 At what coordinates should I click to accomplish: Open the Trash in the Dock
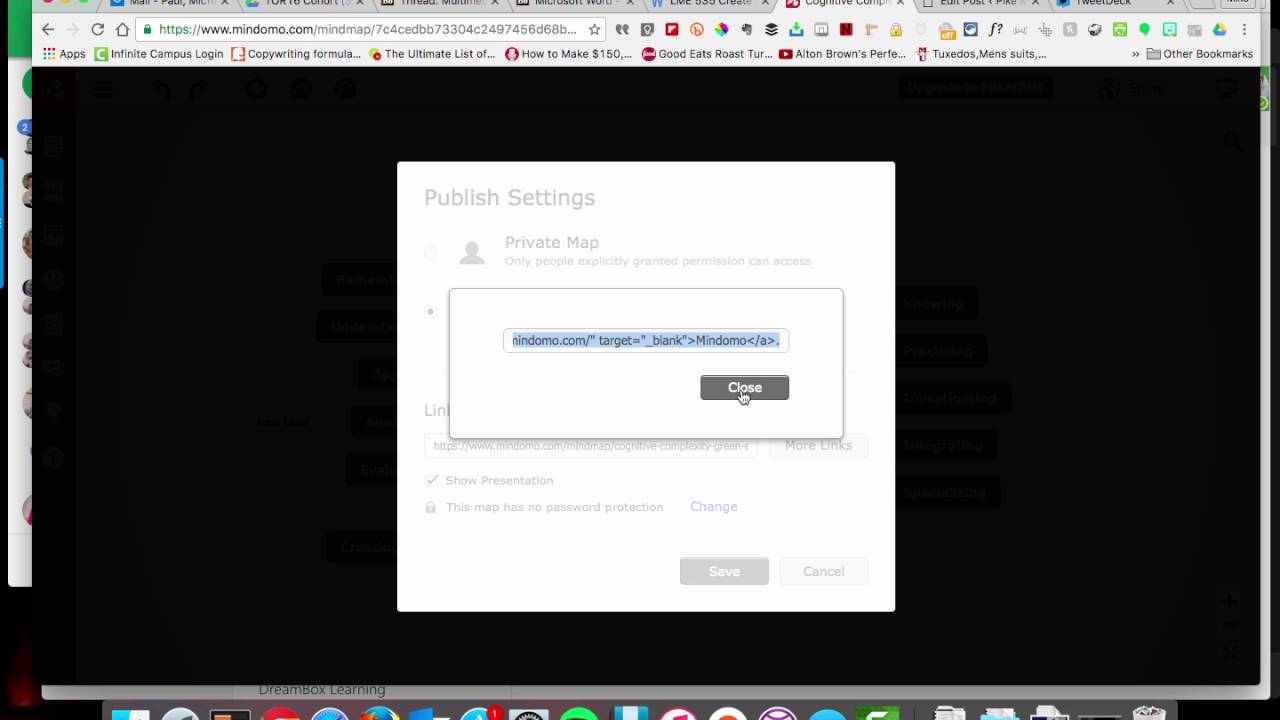(1149, 713)
